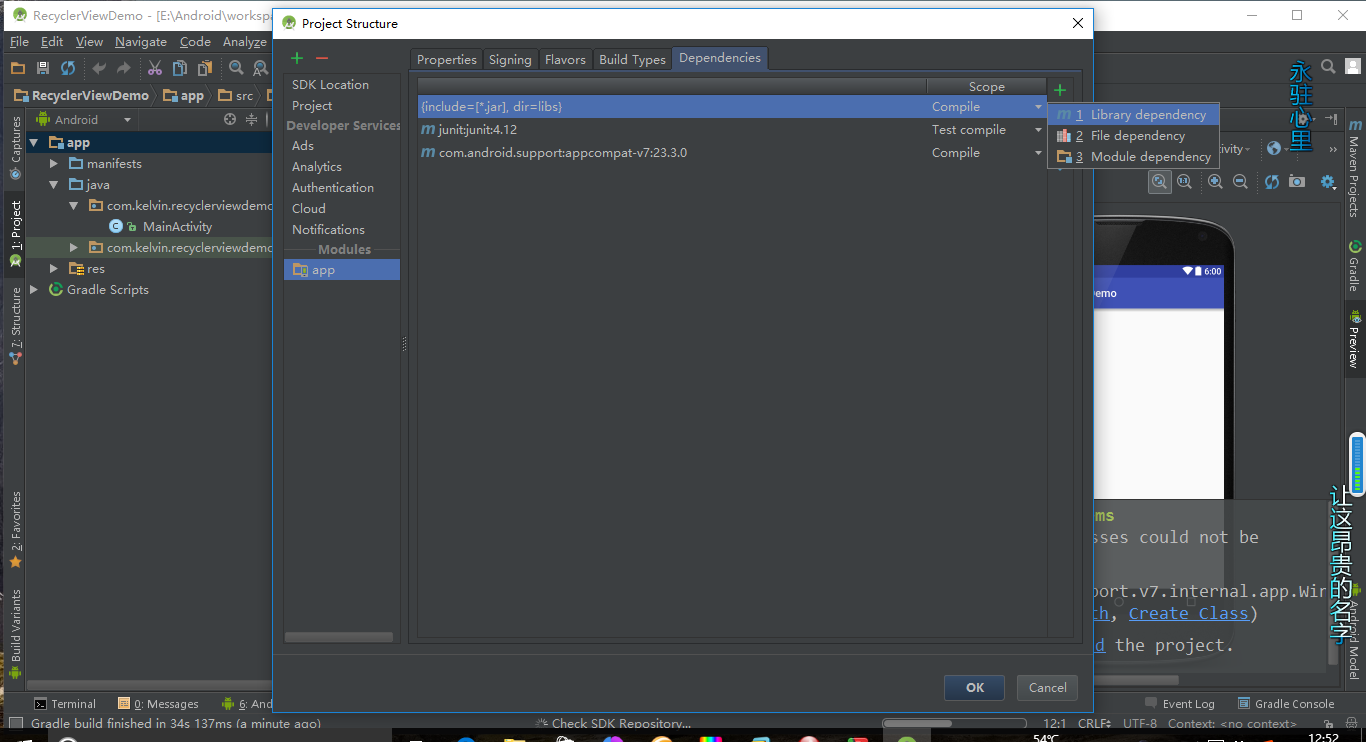Click the Synchronize refresh toolbar icon
Viewport: 1366px width, 742px height.
coord(68,68)
